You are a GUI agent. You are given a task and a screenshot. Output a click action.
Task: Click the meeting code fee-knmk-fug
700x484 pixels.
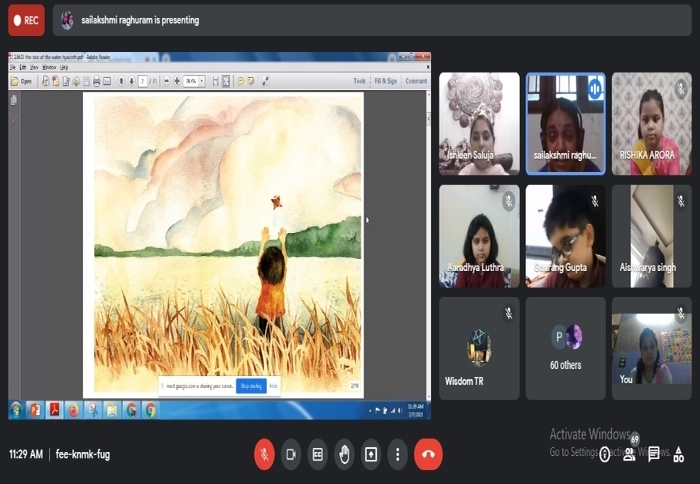83,455
